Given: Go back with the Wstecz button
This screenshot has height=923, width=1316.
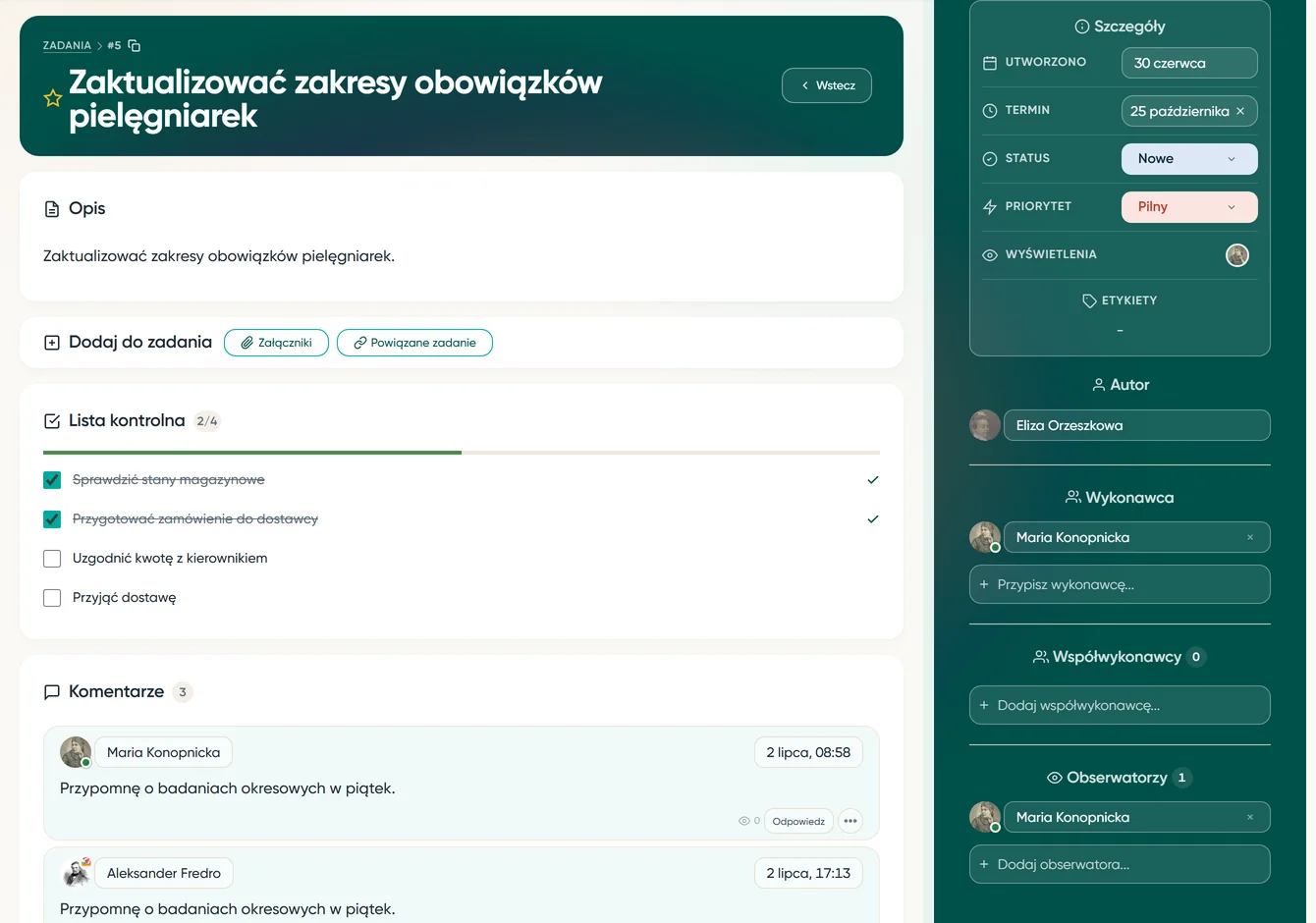Looking at the screenshot, I should (827, 85).
